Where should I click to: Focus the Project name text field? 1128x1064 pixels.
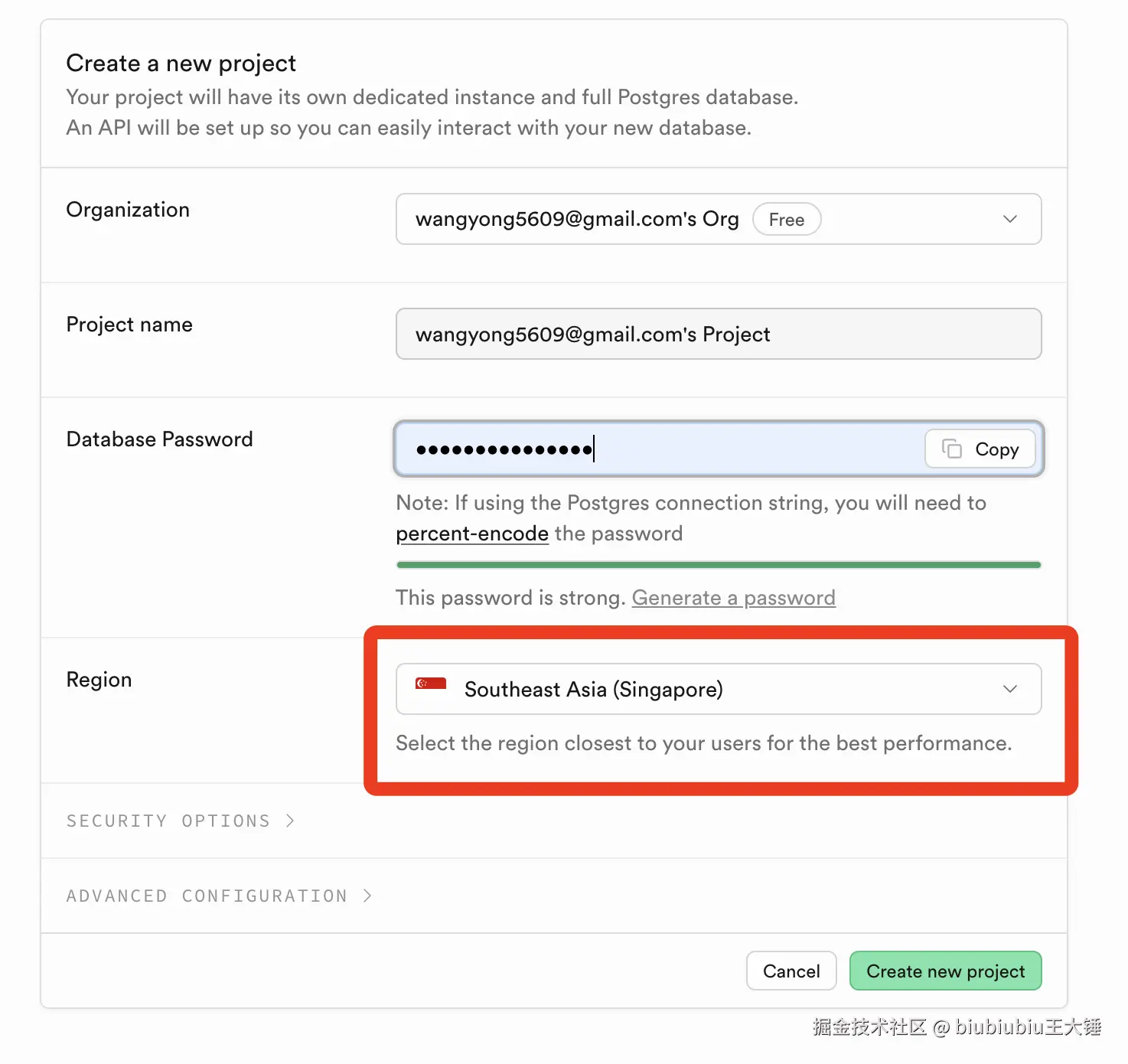(x=718, y=334)
